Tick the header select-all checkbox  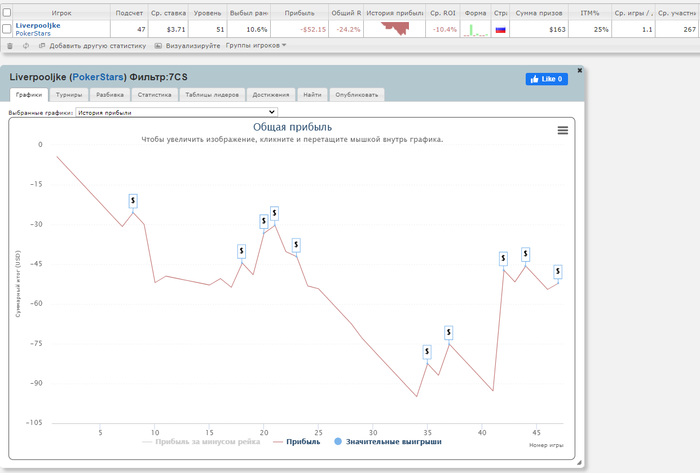click(x=7, y=12)
